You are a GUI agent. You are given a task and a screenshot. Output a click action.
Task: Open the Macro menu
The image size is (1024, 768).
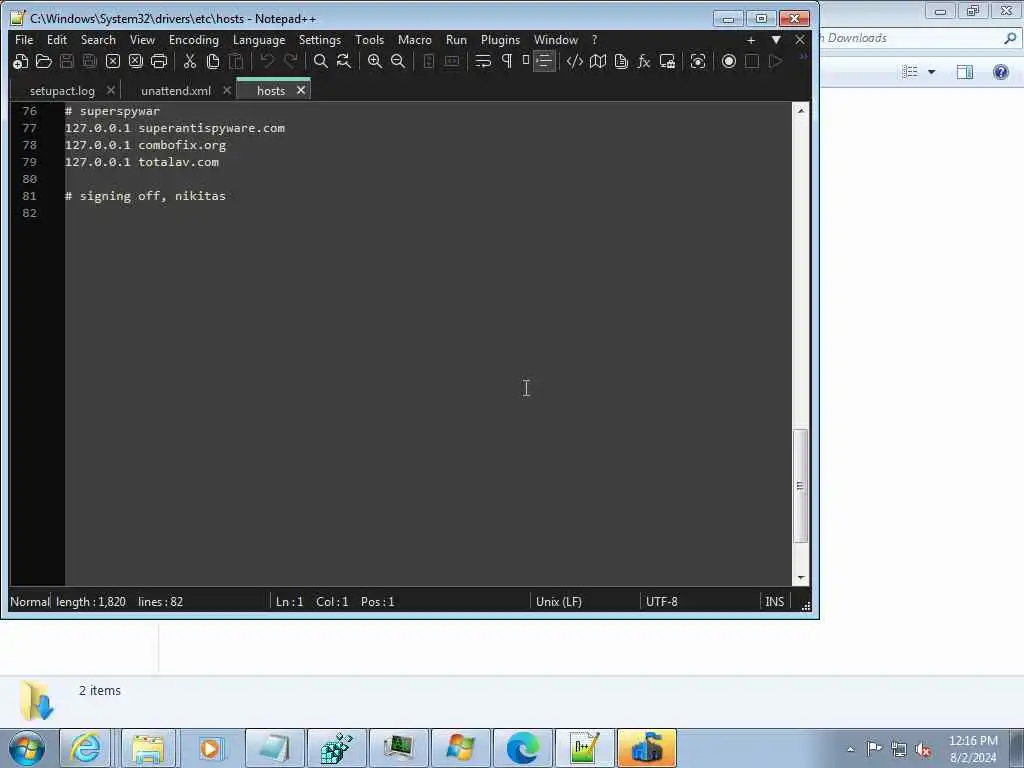tap(415, 40)
